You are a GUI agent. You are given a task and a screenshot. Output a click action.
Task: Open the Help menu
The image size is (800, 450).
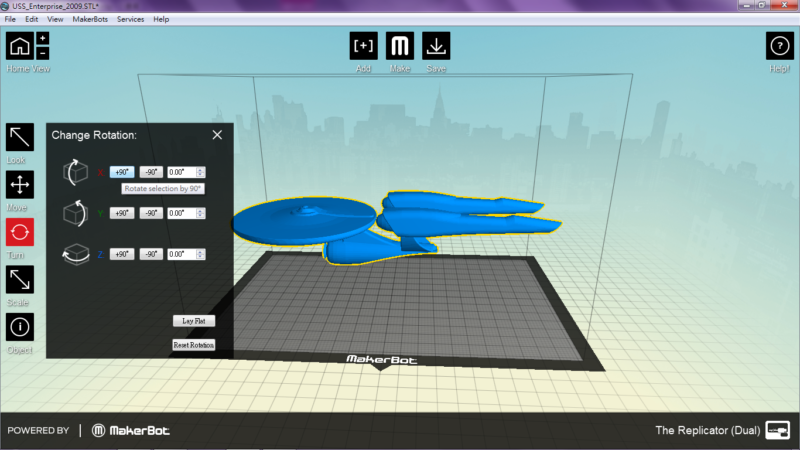(161, 19)
